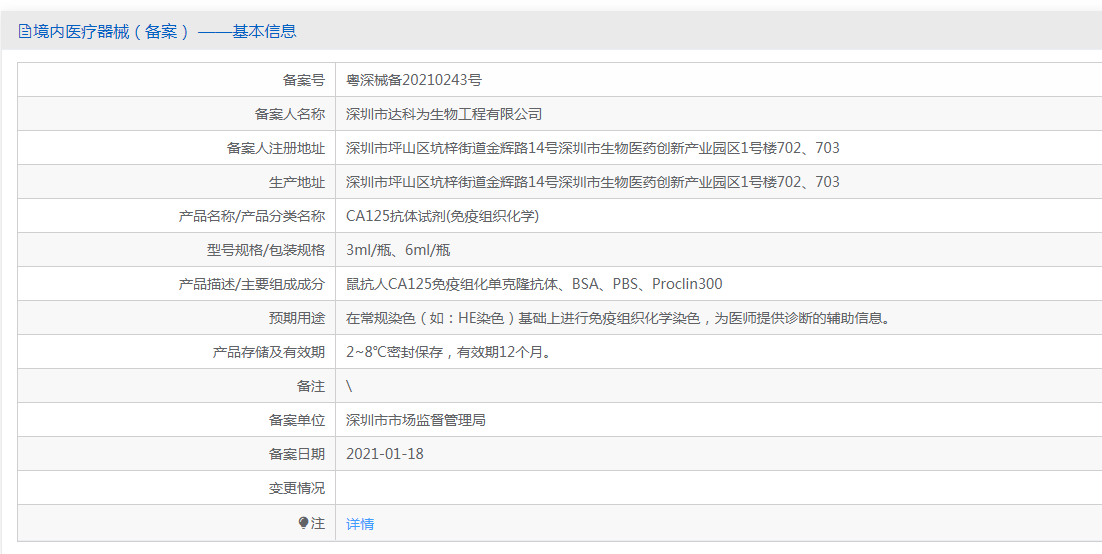The height and width of the screenshot is (554, 1102).
Task: Click the backslash value in 备注 row
Action: point(349,387)
